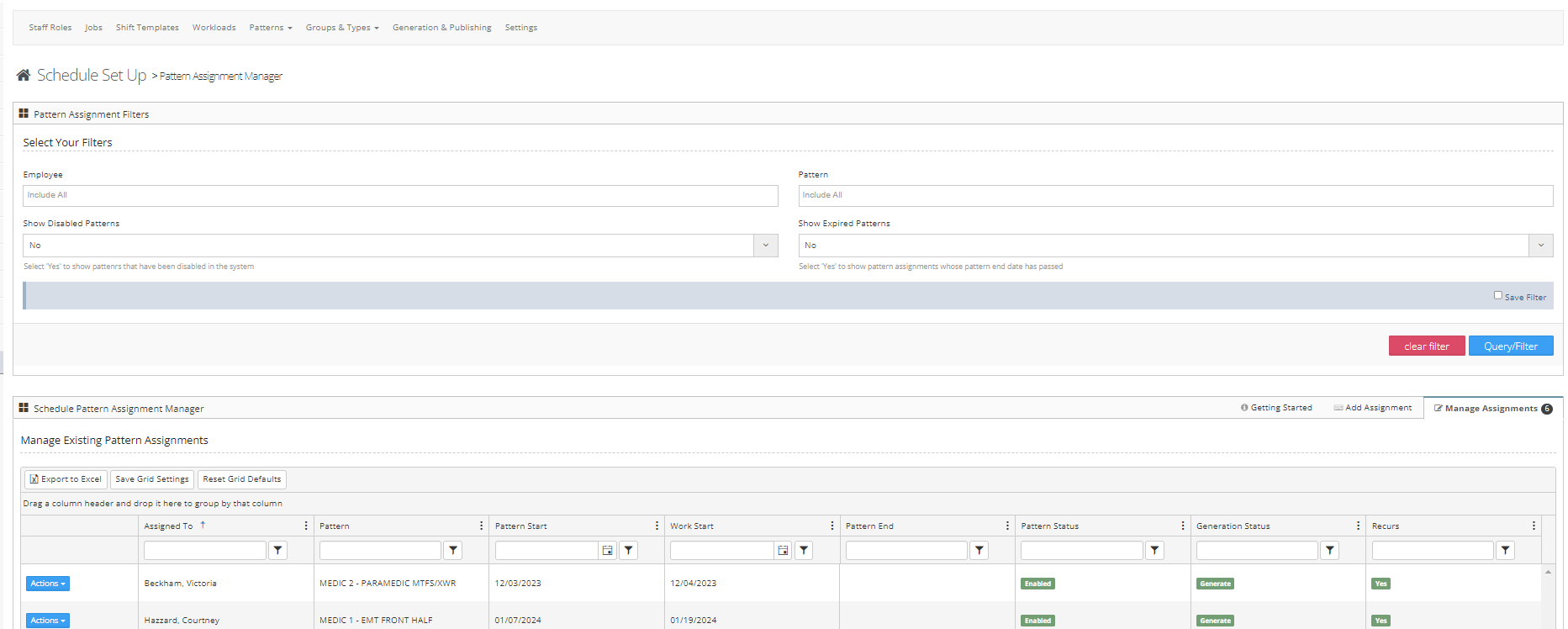Enable the Save Filter checkbox
The height and width of the screenshot is (629, 1568).
1497,295
